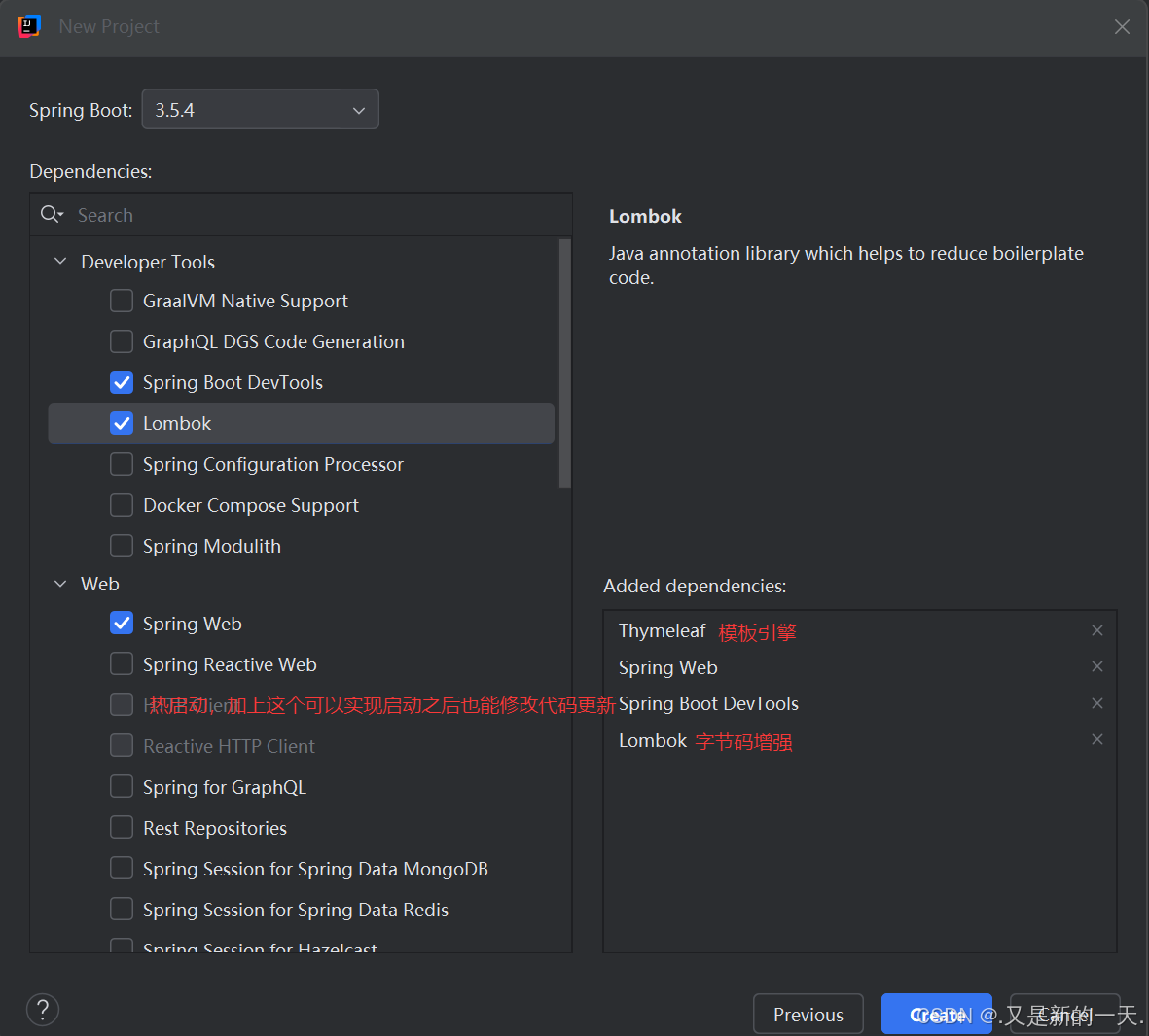Remove Spring Boot DevTools from added dependencies
Screen dimensions: 1149x1036
(1097, 703)
